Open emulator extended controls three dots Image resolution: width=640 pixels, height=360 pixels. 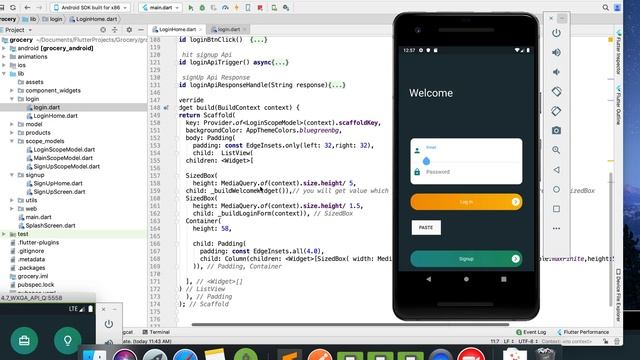[x=556, y=229]
